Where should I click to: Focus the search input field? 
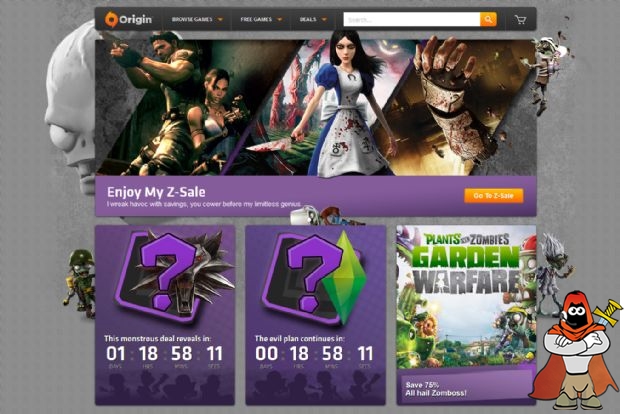click(x=412, y=19)
